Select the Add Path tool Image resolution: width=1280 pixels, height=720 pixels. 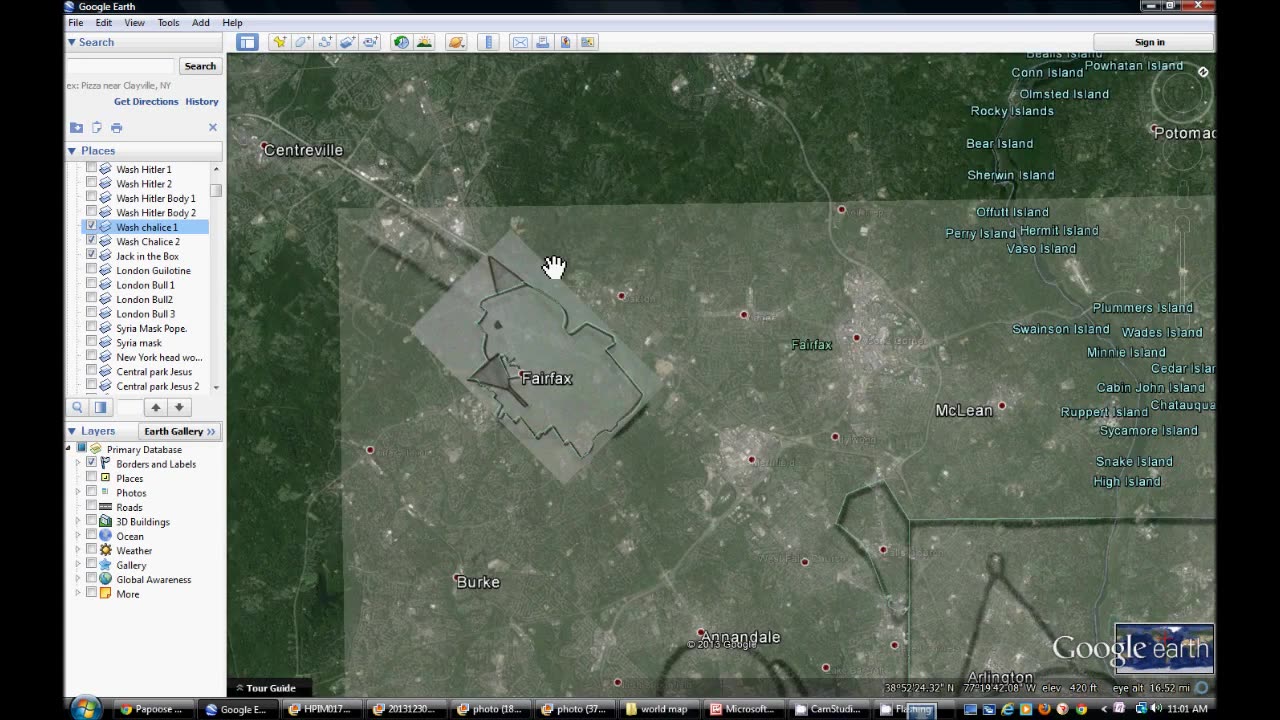tap(325, 42)
